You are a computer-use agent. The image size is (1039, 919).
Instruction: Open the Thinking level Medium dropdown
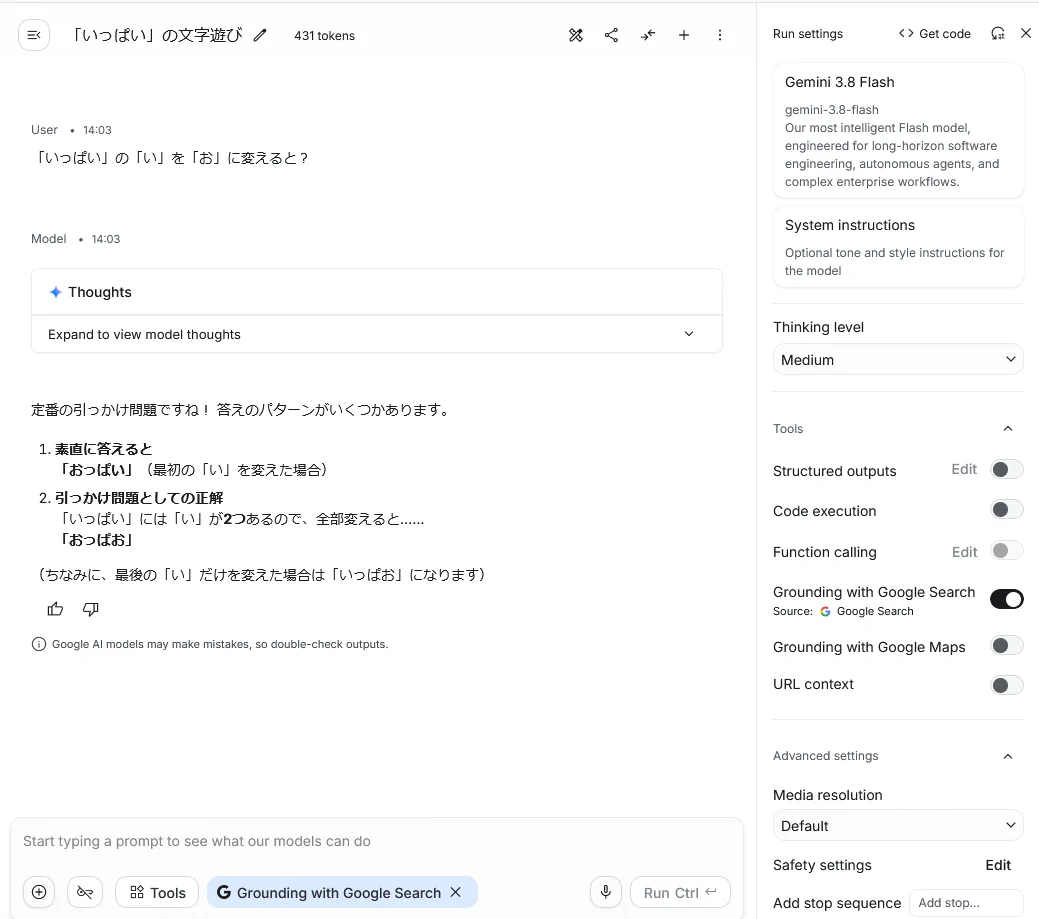[898, 360]
